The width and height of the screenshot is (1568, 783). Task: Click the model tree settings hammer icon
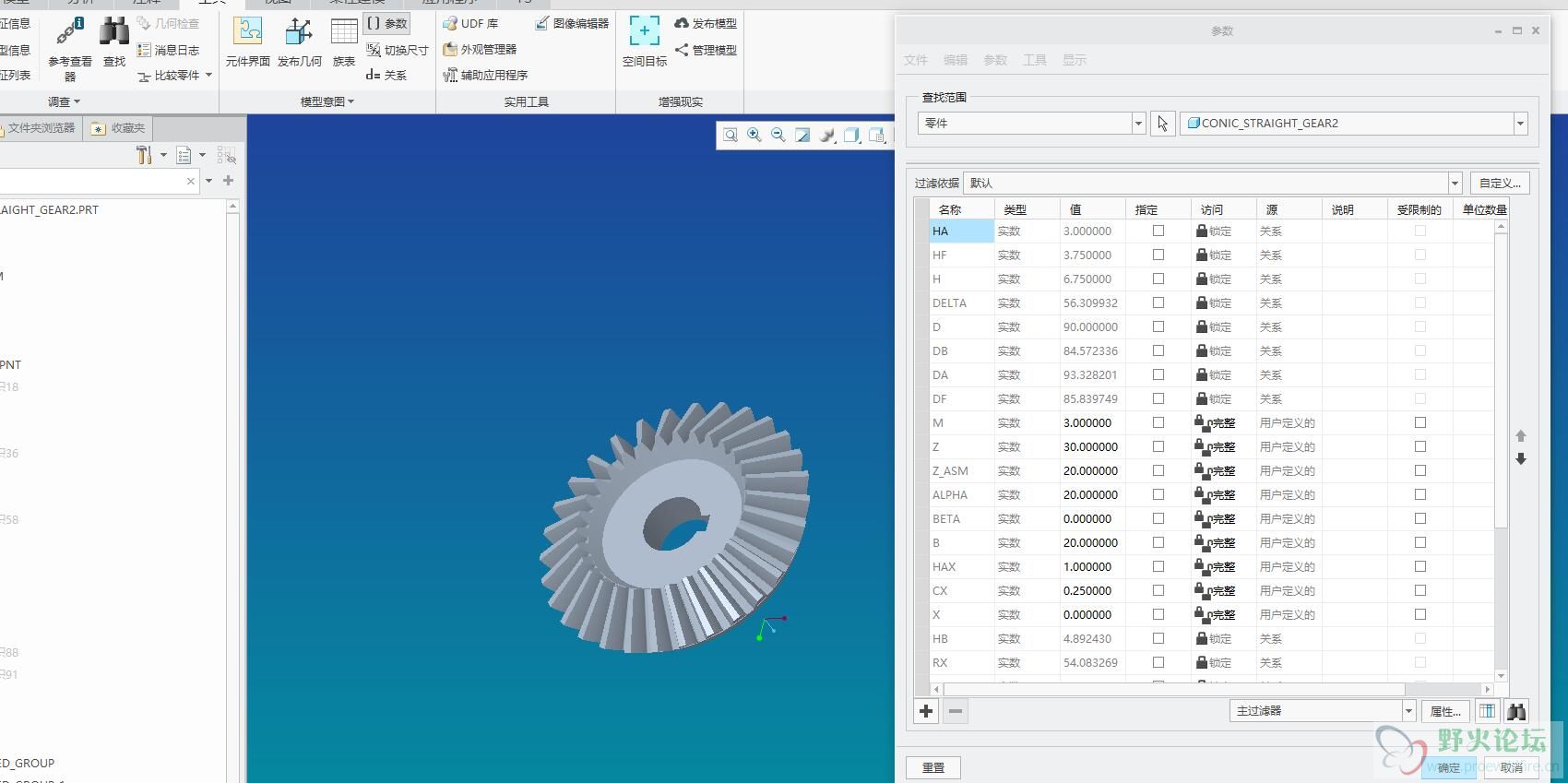144,155
